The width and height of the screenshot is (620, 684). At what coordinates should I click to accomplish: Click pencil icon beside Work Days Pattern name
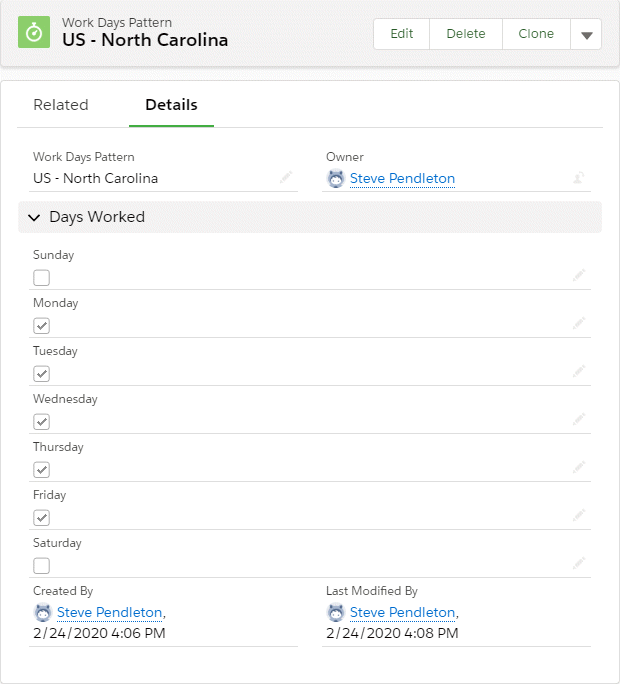(286, 177)
